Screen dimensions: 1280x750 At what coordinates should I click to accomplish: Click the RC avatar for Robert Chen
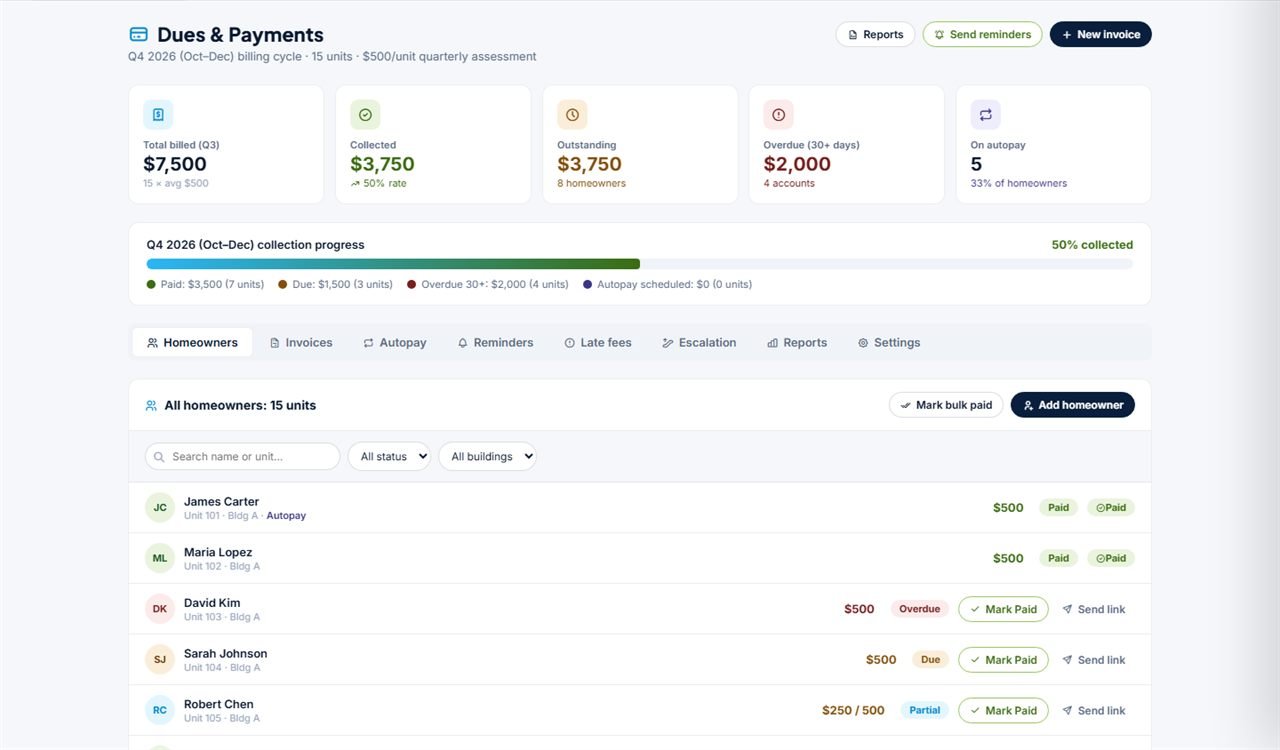click(x=160, y=710)
